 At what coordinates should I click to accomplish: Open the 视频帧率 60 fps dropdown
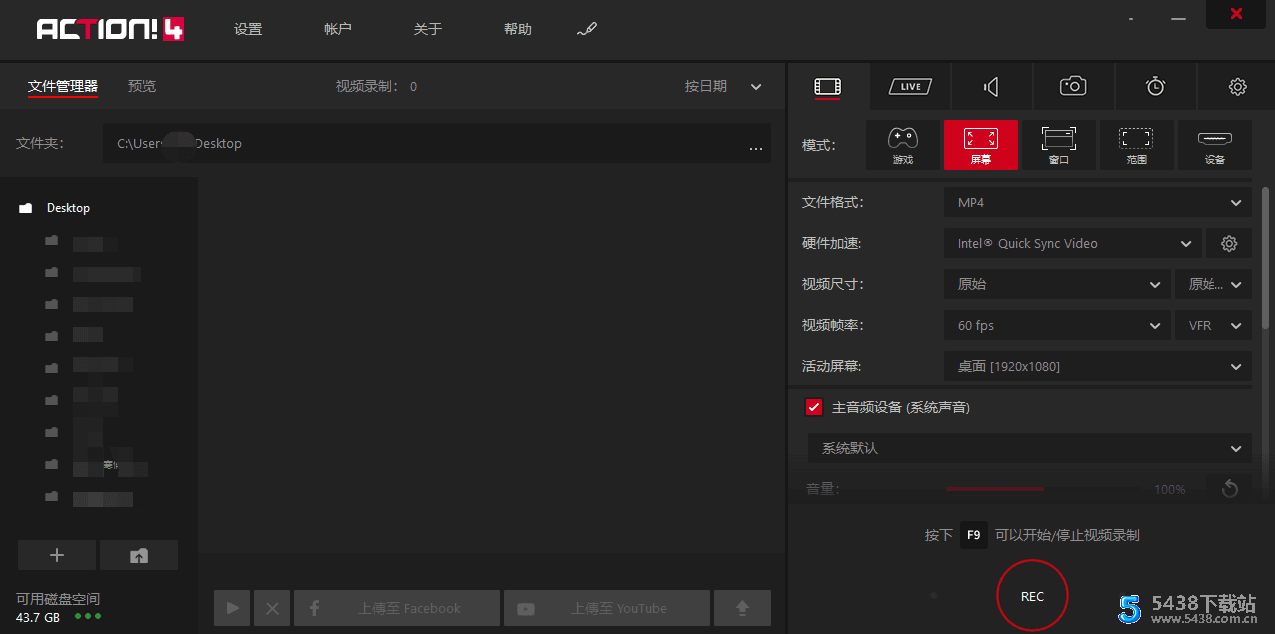[1056, 324]
